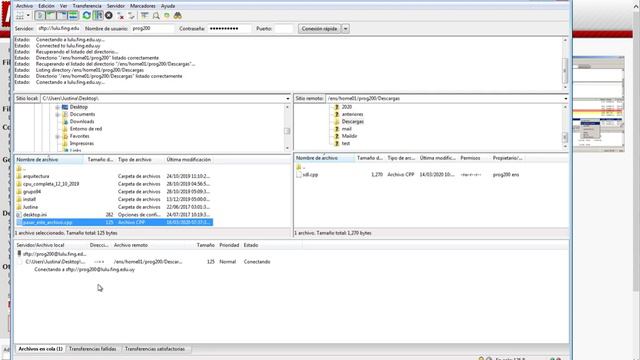Image resolution: width=640 pixels, height=360 pixels.
Task: Select the test folder in remote tree
Action: click(346, 144)
